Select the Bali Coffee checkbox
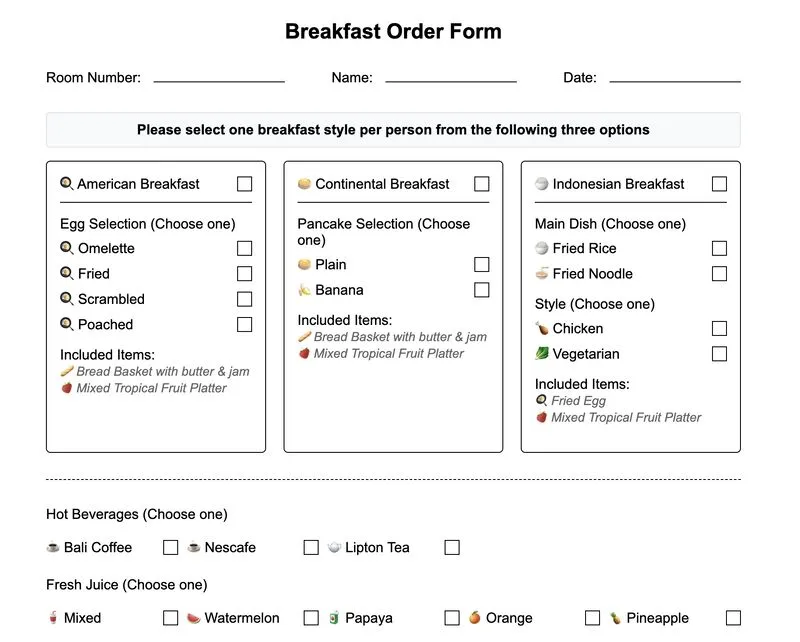The height and width of the screenshot is (642, 800). click(170, 548)
